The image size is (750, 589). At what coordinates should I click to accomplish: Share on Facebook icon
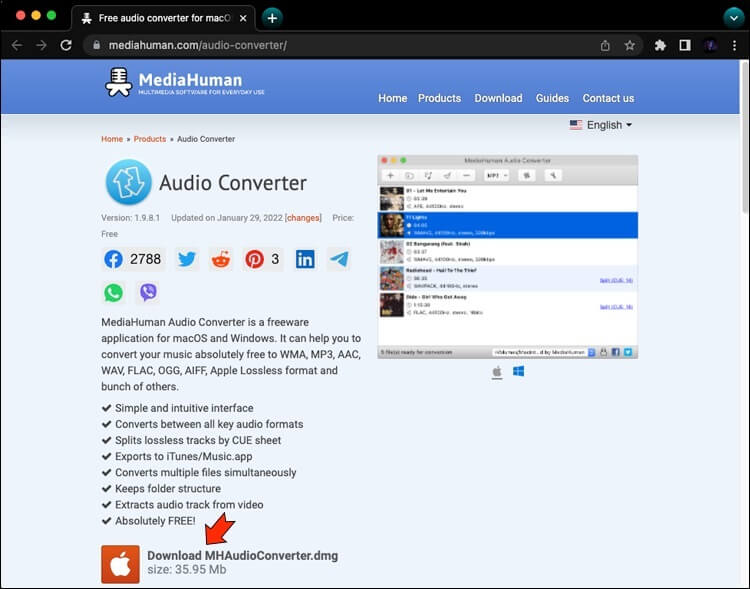[x=113, y=259]
